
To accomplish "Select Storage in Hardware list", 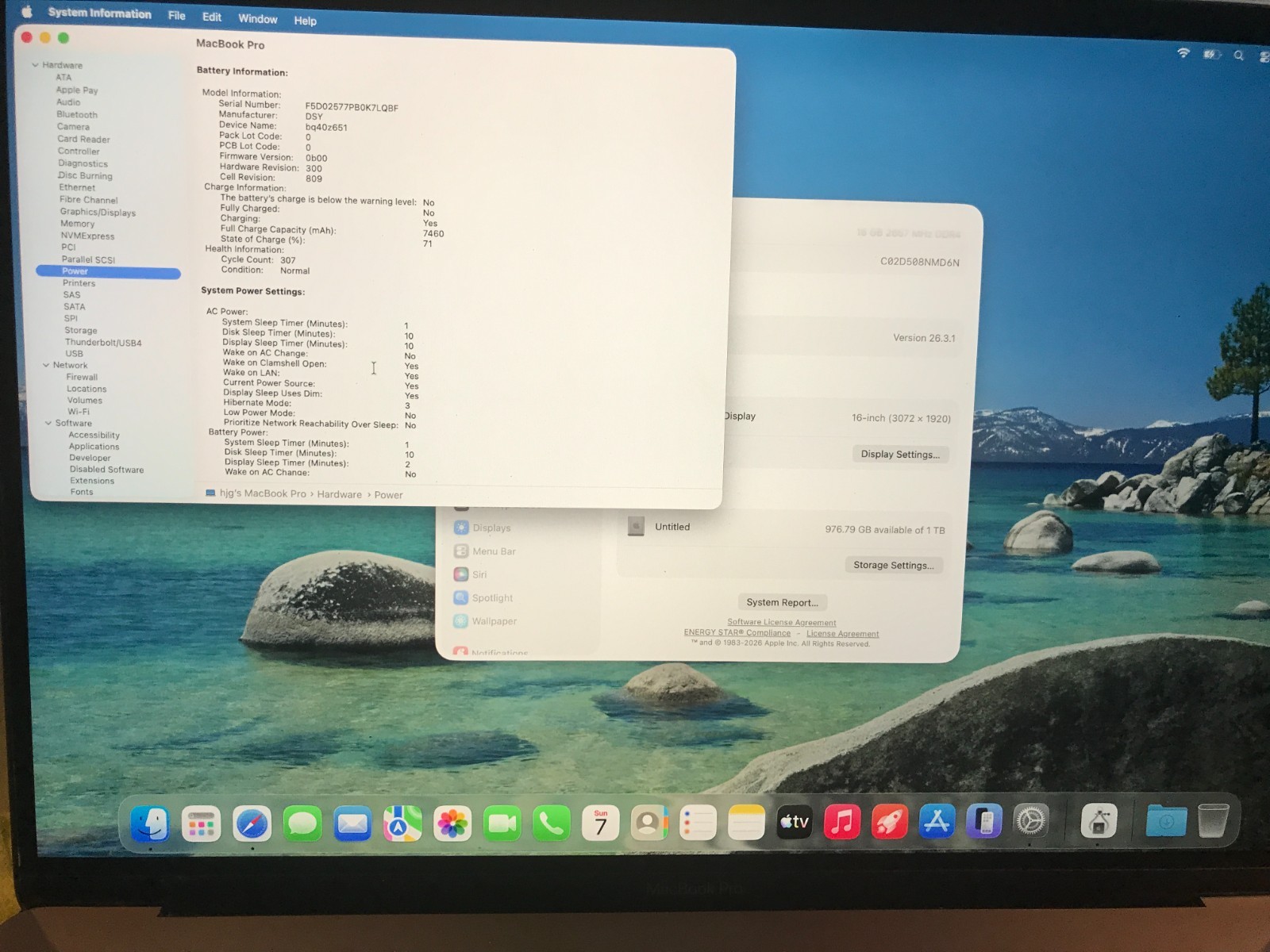I will [x=80, y=330].
